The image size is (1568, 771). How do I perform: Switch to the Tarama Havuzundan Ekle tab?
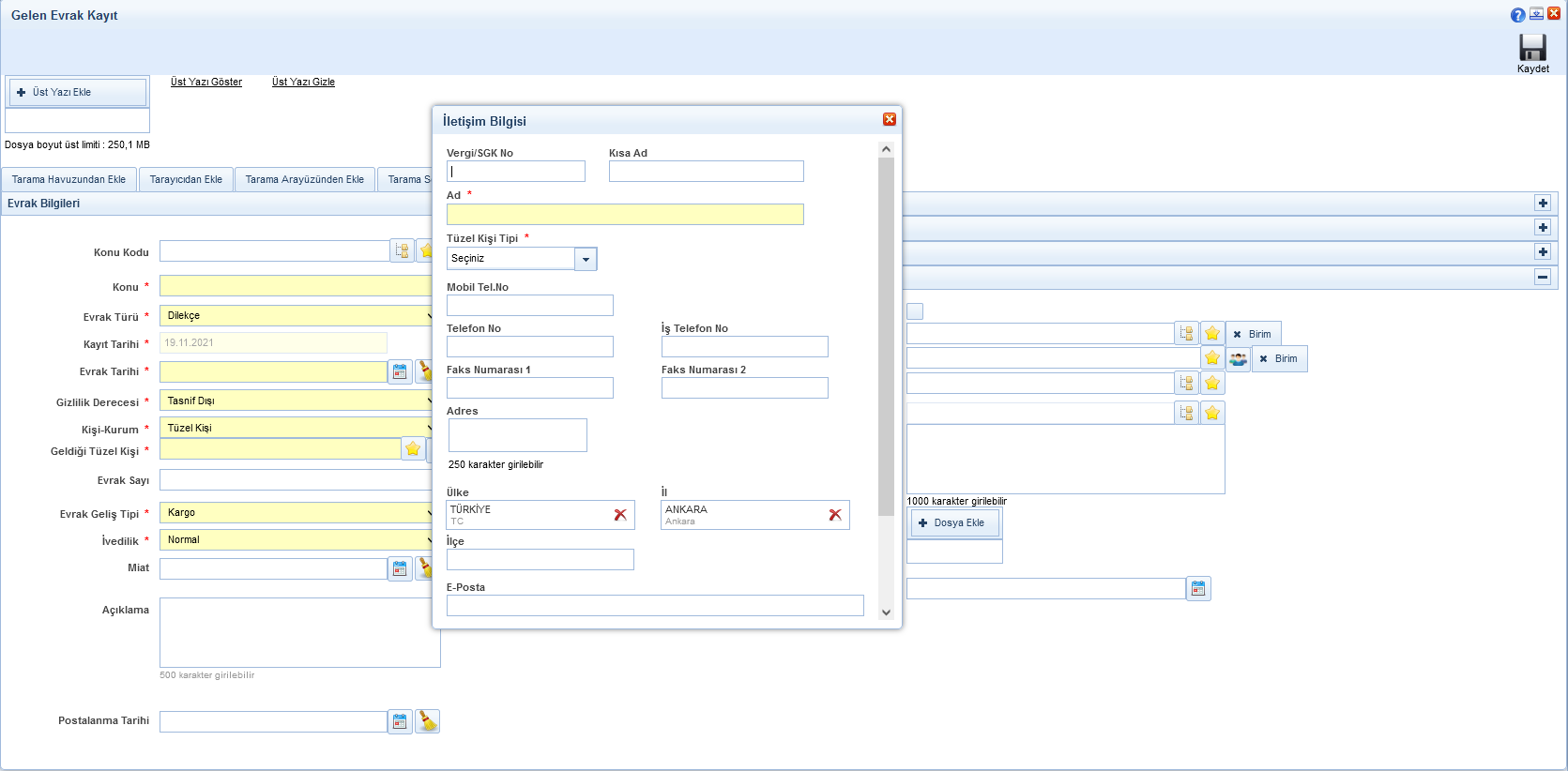click(69, 179)
